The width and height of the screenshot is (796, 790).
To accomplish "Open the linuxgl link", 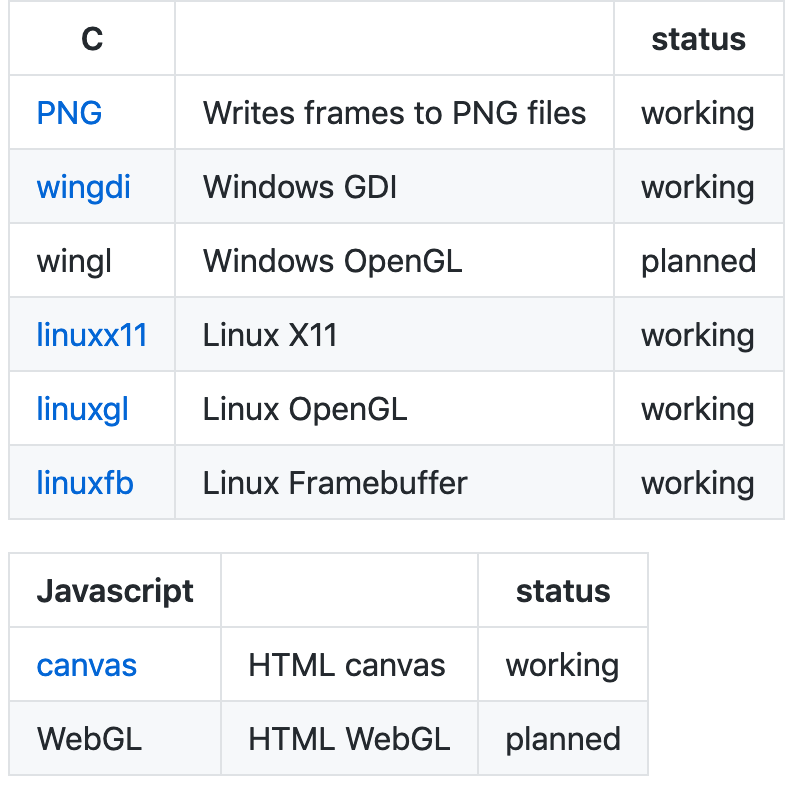I will pyautogui.click(x=82, y=409).
